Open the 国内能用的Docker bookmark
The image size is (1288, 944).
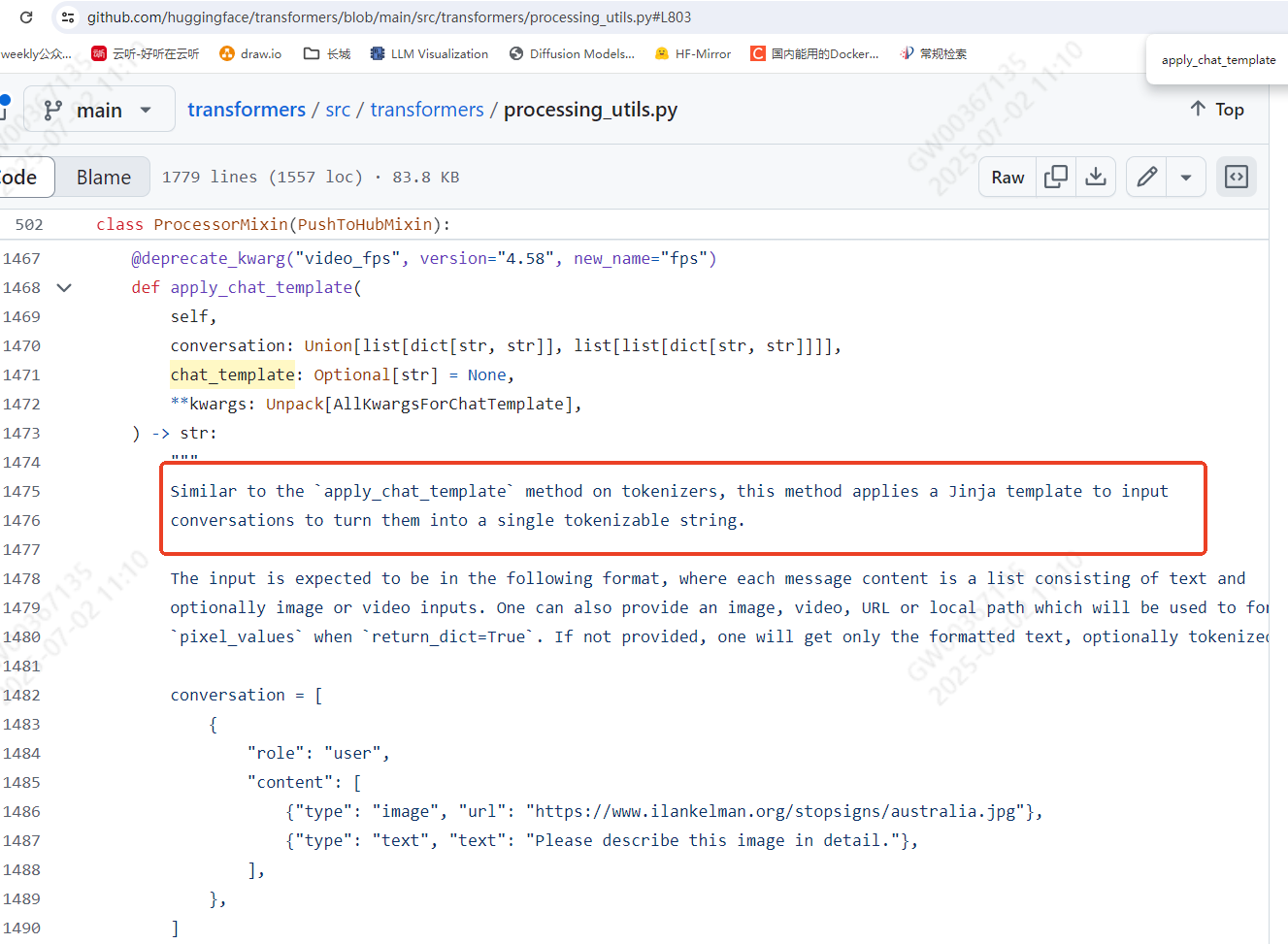[x=814, y=53]
